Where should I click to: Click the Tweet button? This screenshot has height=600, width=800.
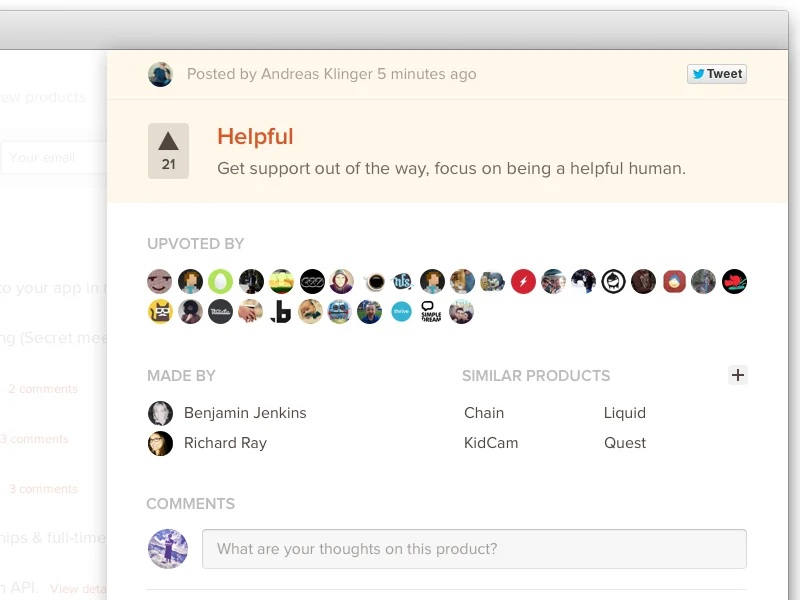(716, 74)
